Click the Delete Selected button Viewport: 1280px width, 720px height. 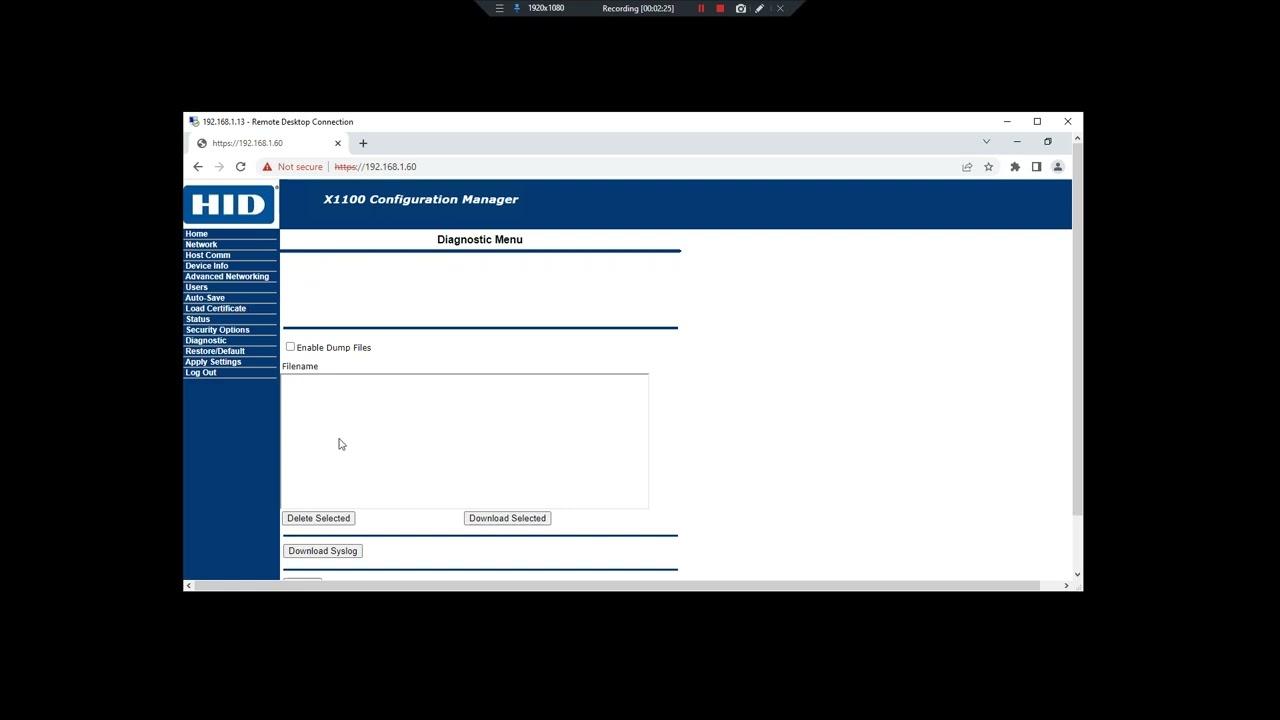[319, 518]
